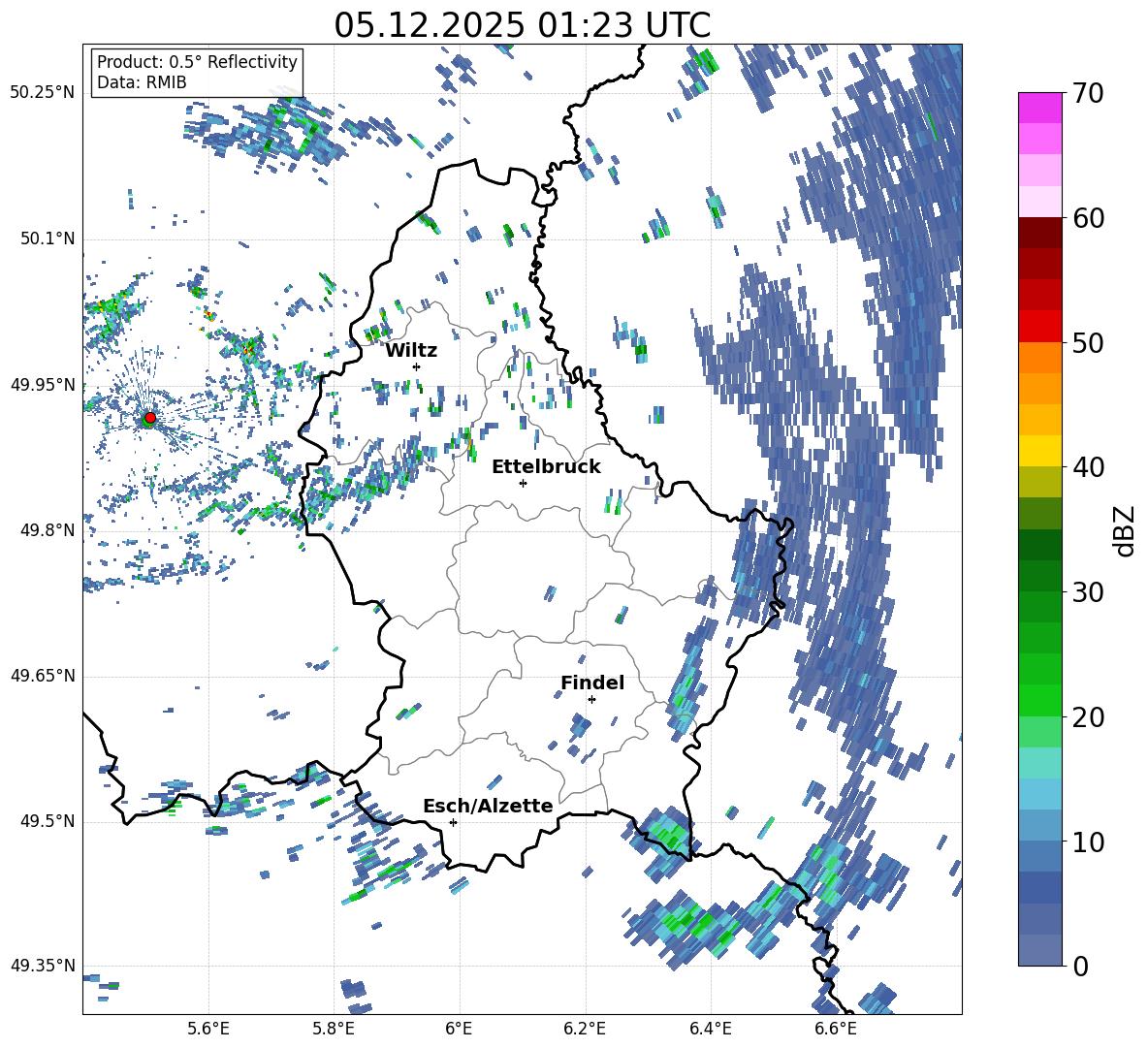Click the Esch/Alzette city label

tap(488, 807)
